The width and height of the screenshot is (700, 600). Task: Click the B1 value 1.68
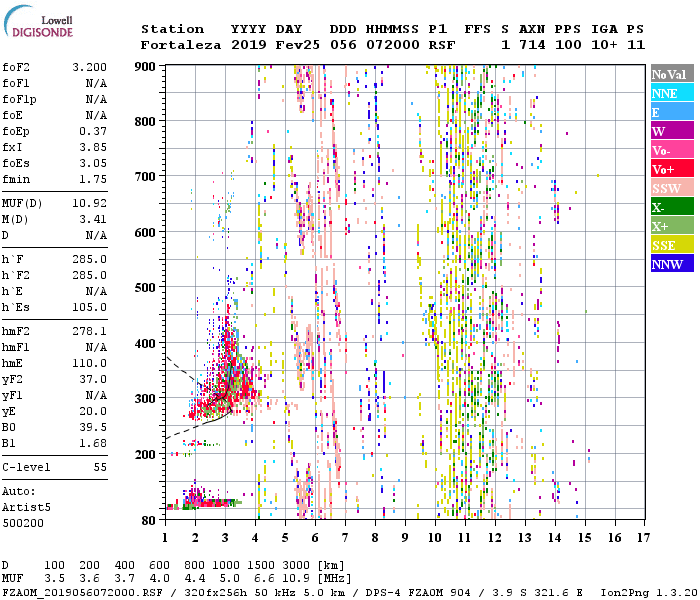coord(93,444)
